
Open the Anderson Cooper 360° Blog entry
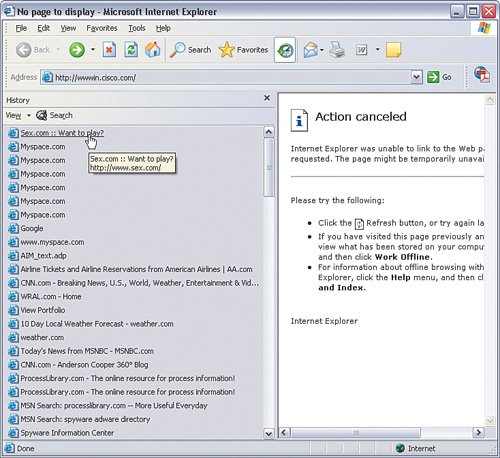[84, 365]
